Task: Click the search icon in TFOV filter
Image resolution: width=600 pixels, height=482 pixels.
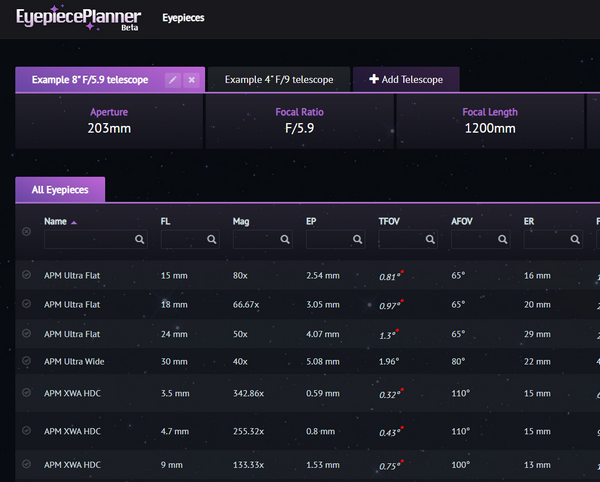Action: [x=430, y=239]
